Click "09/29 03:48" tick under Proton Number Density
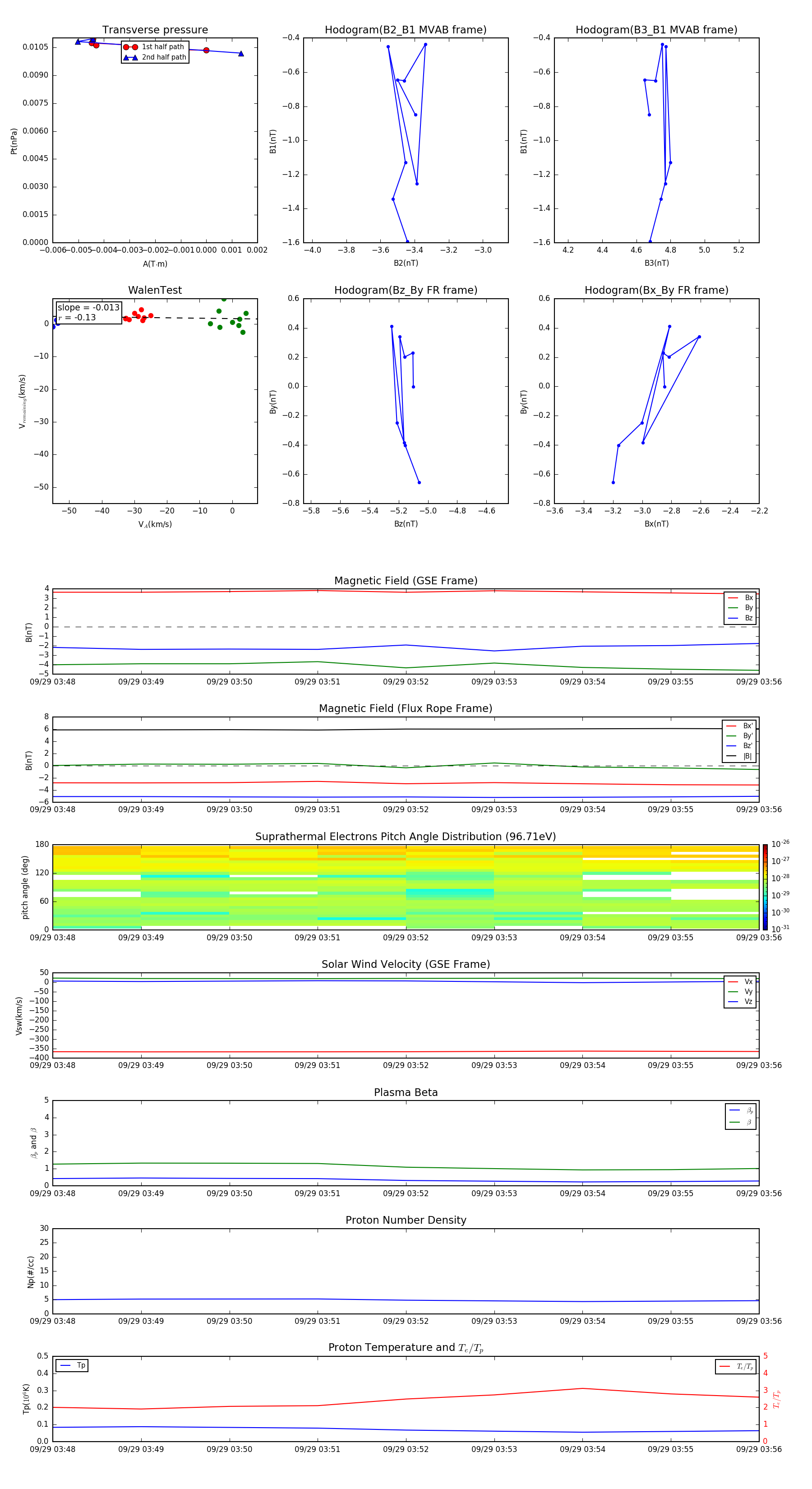Image resolution: width=812 pixels, height=1489 pixels. pos(53,1321)
